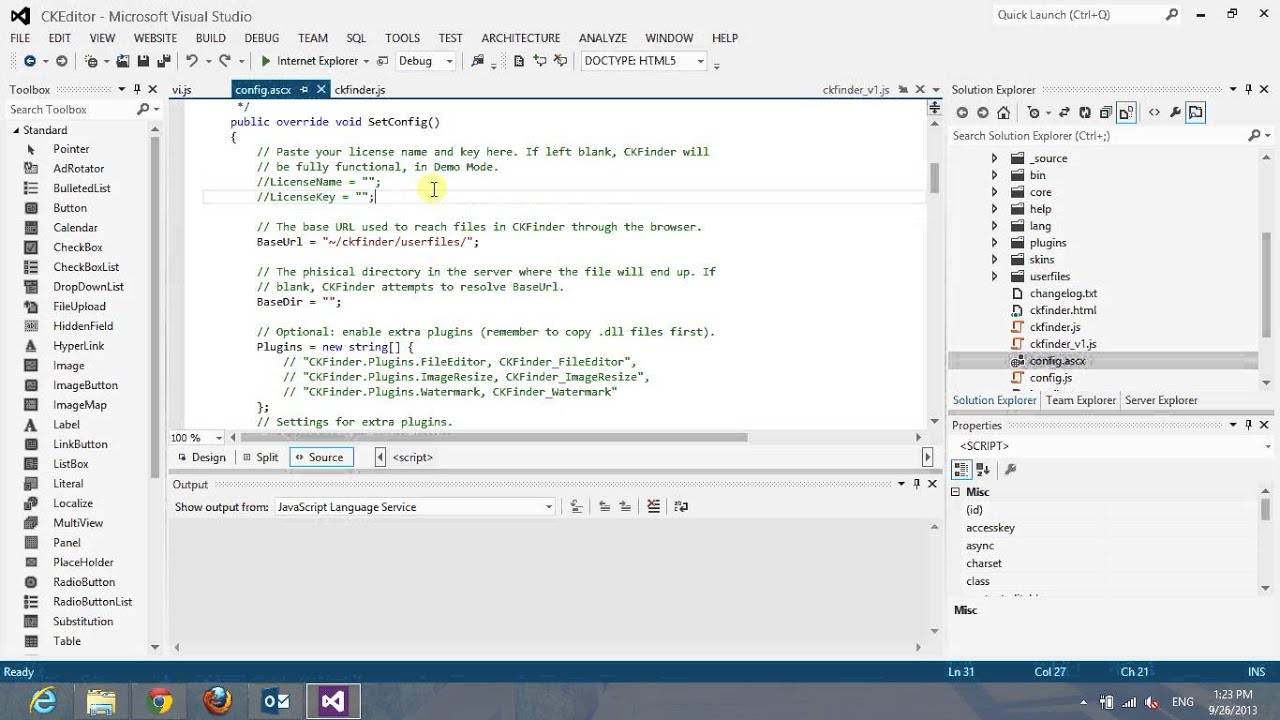Click View Code icon in Solution Explorer

(1154, 113)
